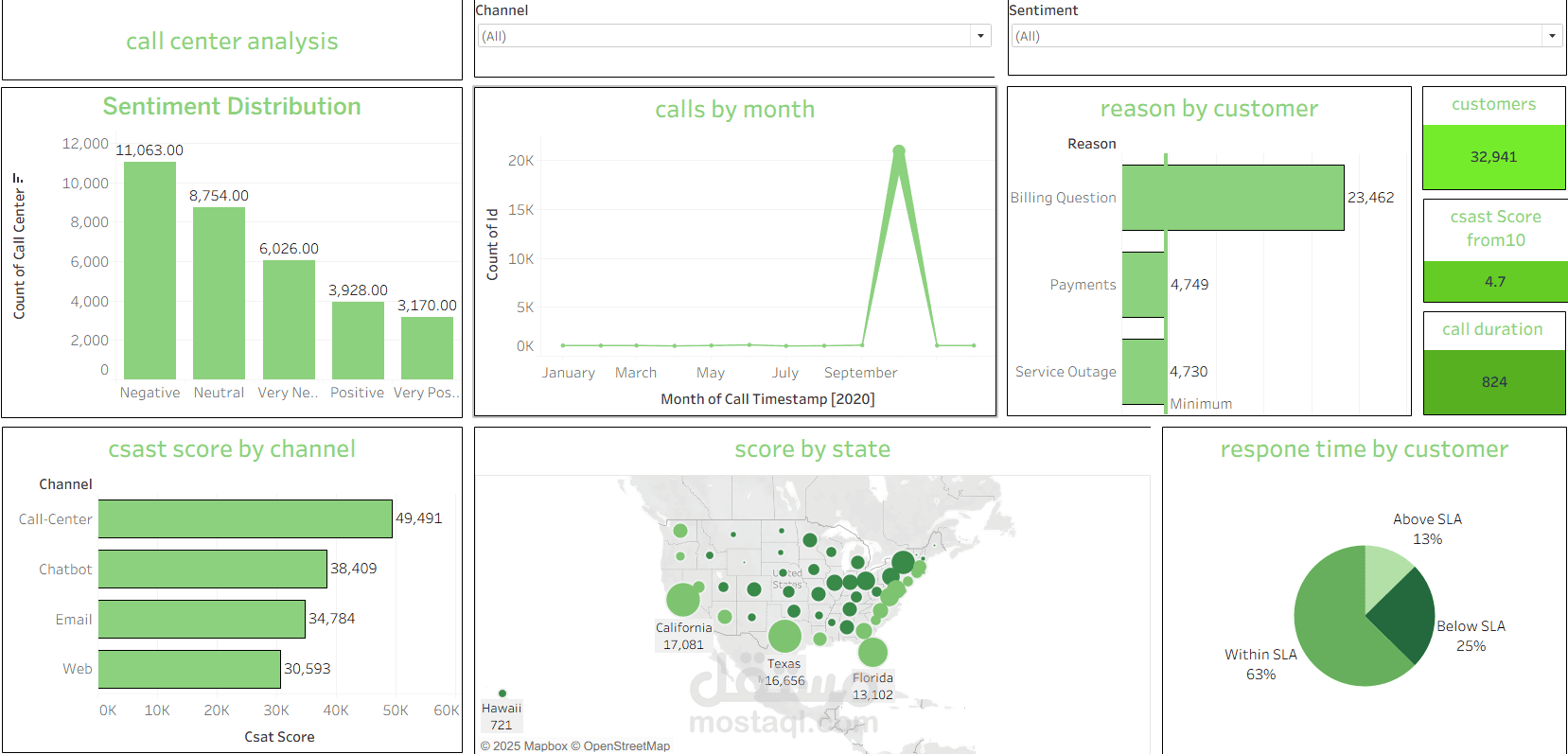1568x754 pixels.
Task: Click the Above SLA pie slice
Action: (x=1385, y=573)
